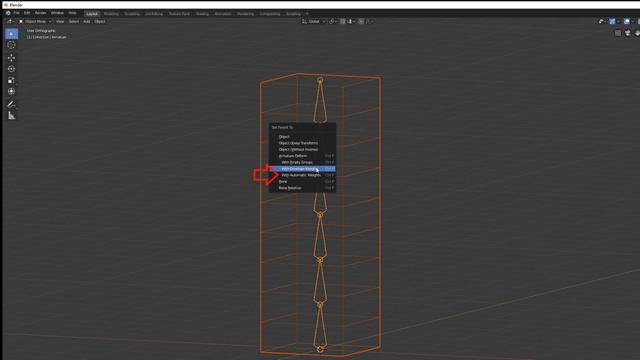Open the viewport Object menu
Image resolution: width=640 pixels, height=360 pixels.
(100, 21)
